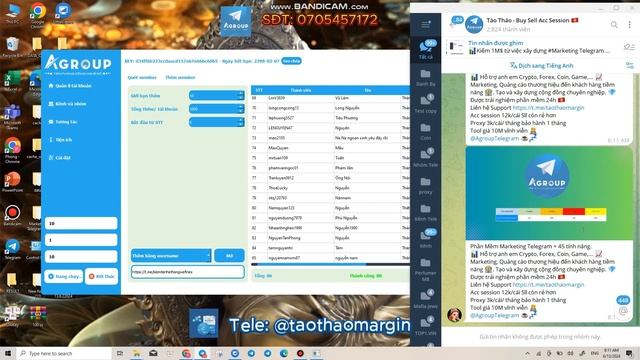Open the notification center in the system tray
The height and width of the screenshot is (360, 640).
pos(629,353)
